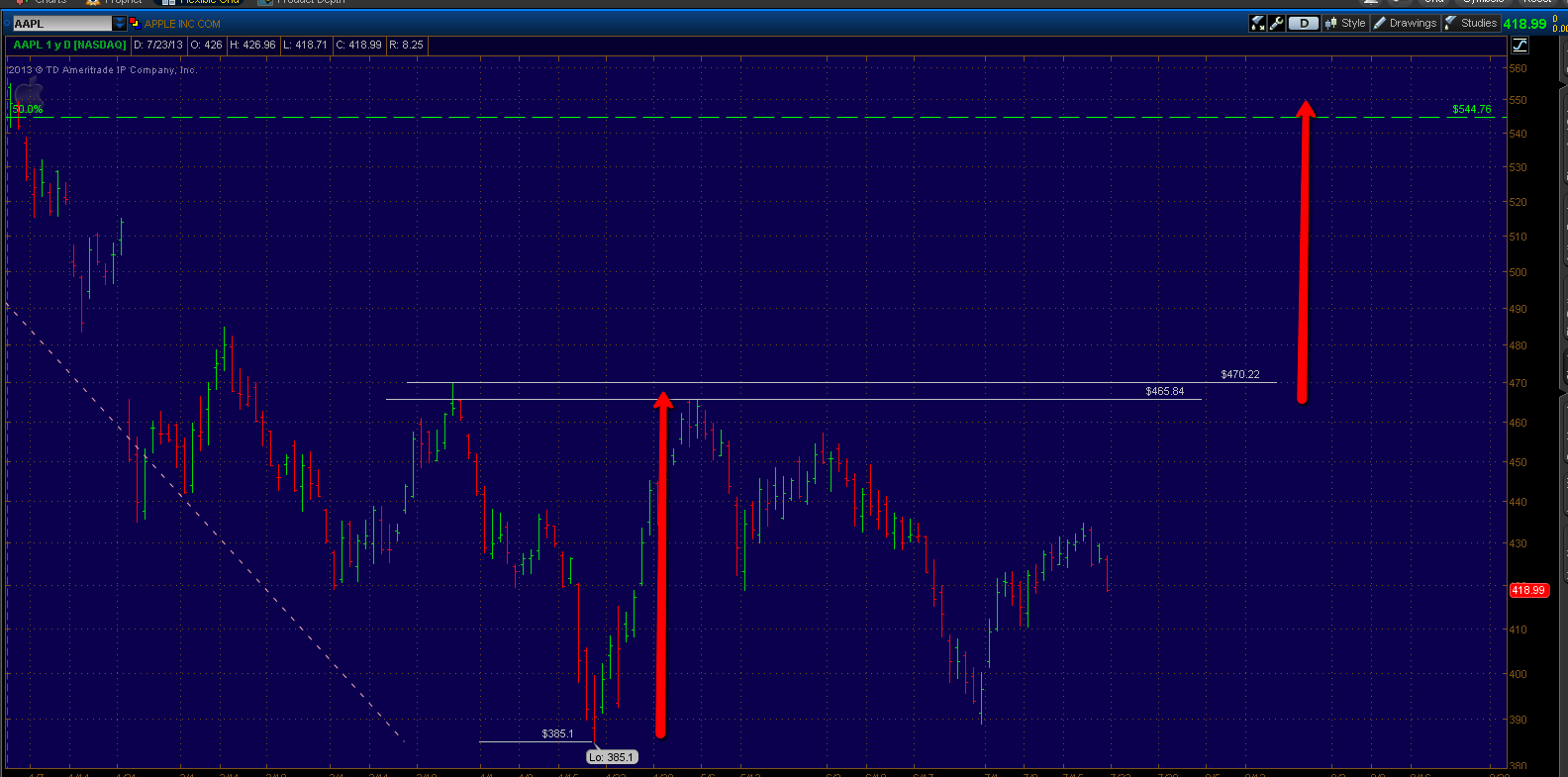This screenshot has height=777, width=1568.
Task: Click the APPLE INC COM description
Action: point(182,24)
